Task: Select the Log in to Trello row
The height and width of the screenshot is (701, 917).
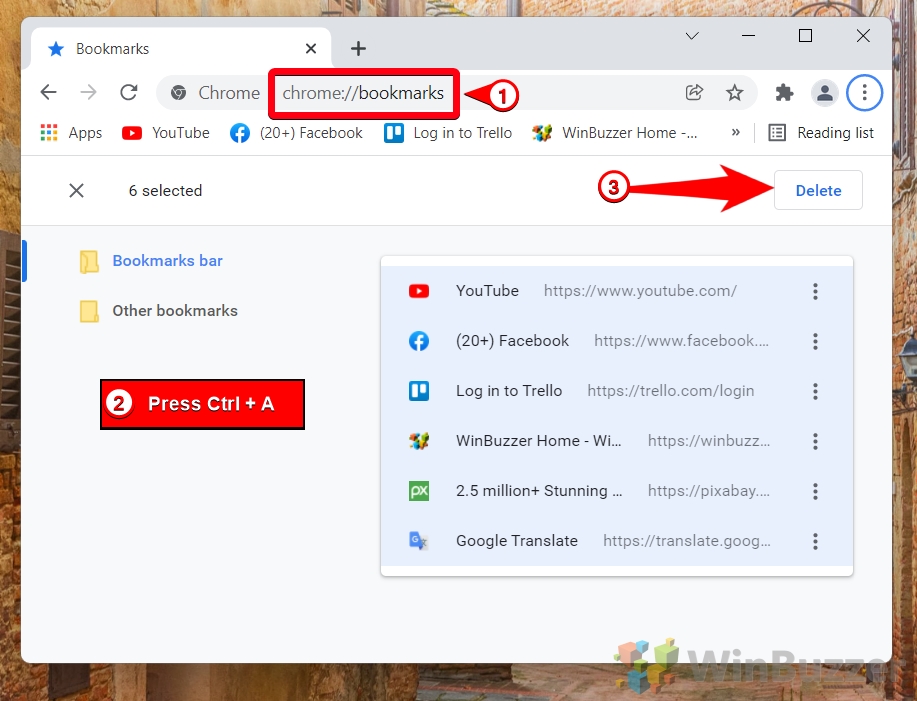Action: tap(617, 391)
